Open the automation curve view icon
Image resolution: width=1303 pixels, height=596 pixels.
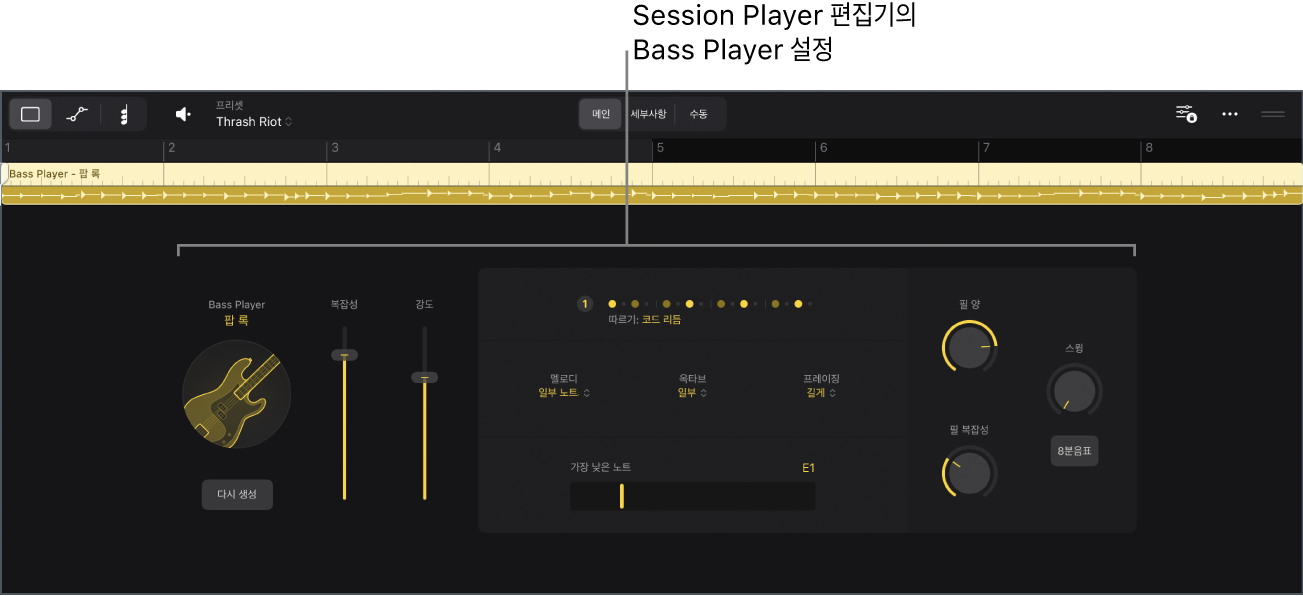pyautogui.click(x=77, y=114)
